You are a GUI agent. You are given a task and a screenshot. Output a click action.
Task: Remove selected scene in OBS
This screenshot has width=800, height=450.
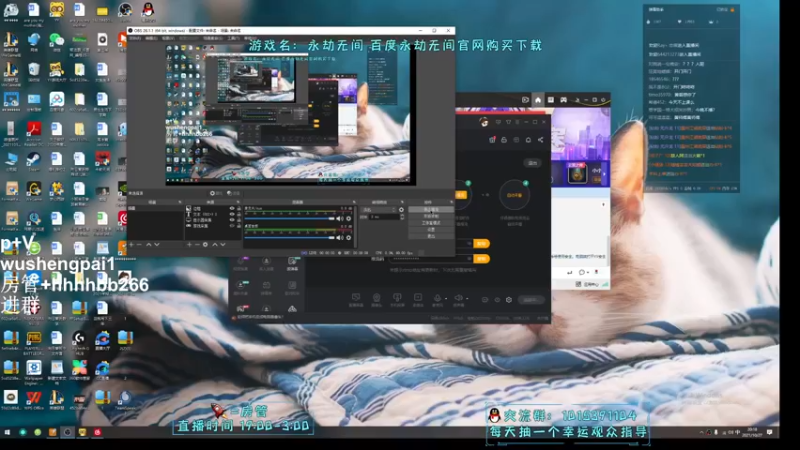point(139,245)
